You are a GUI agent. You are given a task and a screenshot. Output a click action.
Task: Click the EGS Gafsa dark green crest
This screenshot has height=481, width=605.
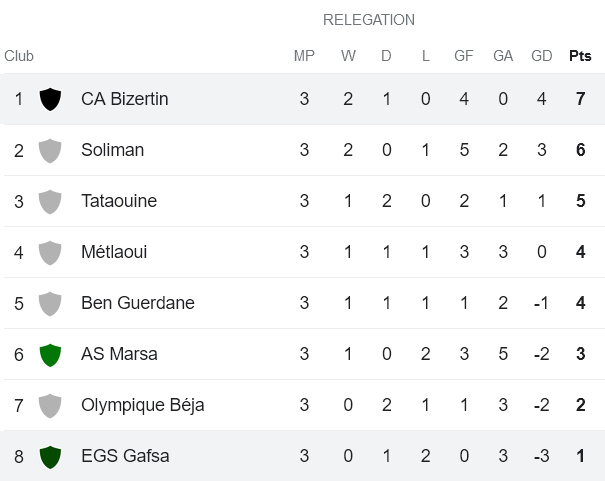point(50,456)
